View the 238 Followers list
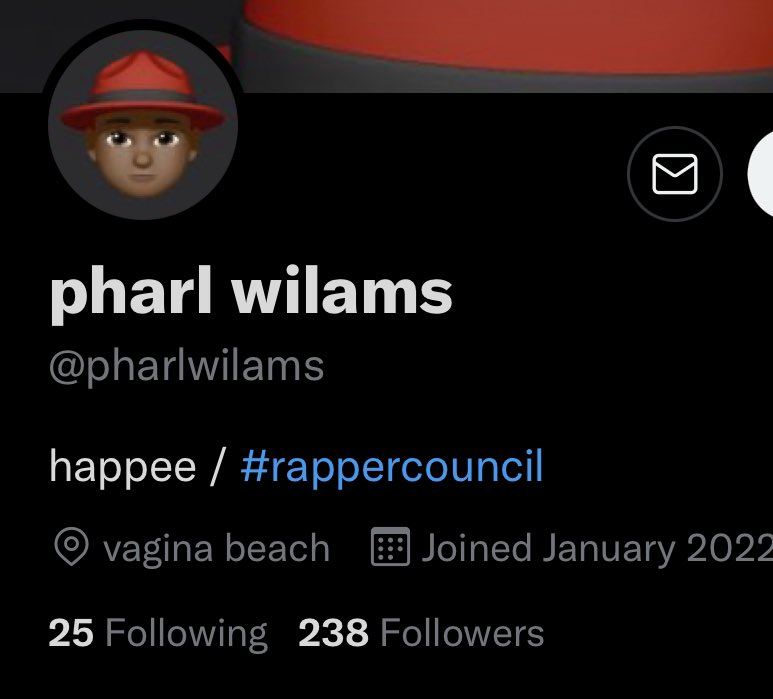773x699 pixels. [x=421, y=632]
